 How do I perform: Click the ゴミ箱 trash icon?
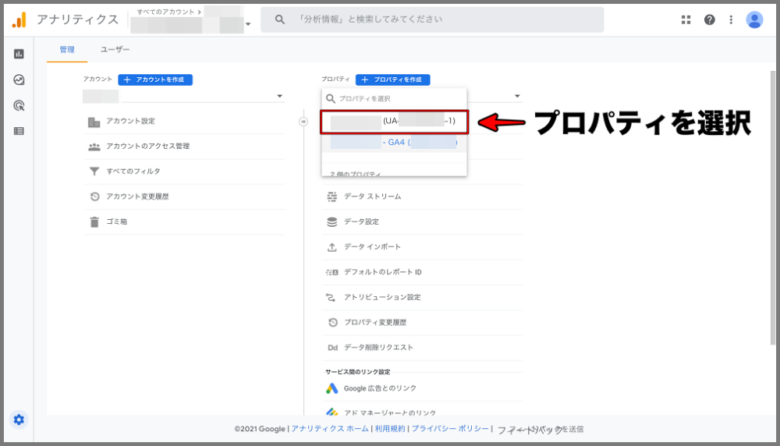point(95,222)
